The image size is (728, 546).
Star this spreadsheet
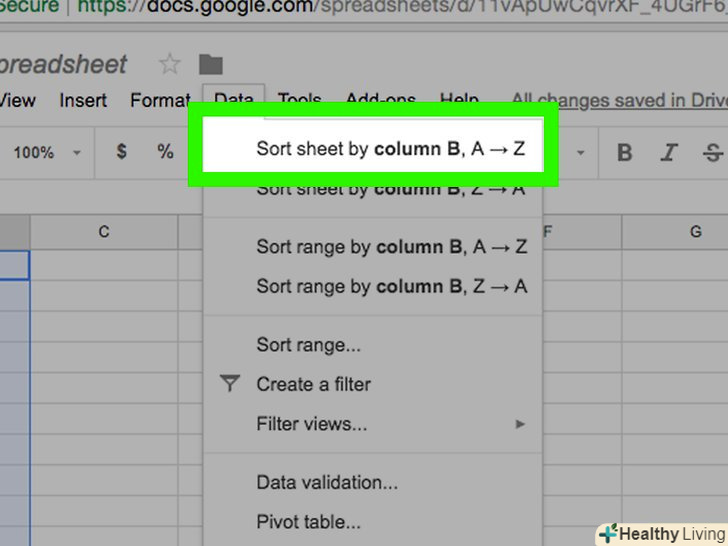click(170, 64)
